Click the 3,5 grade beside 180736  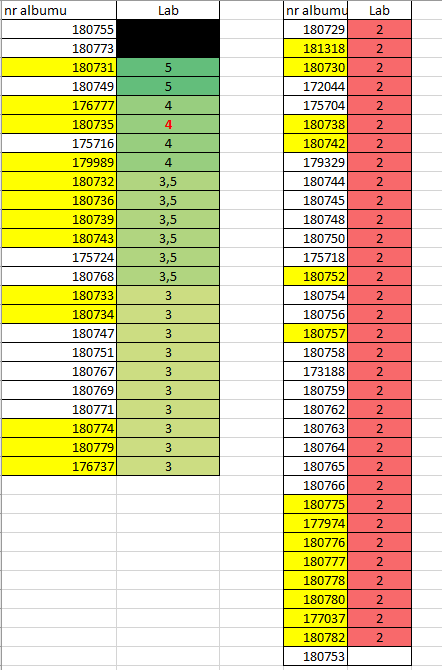(168, 200)
